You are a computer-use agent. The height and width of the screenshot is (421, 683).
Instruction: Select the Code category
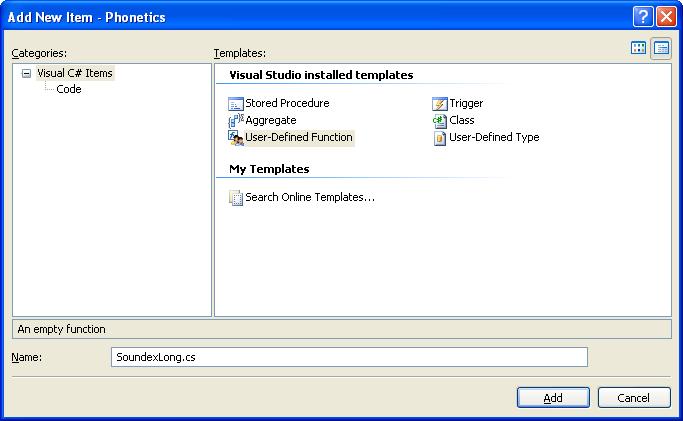click(x=69, y=89)
